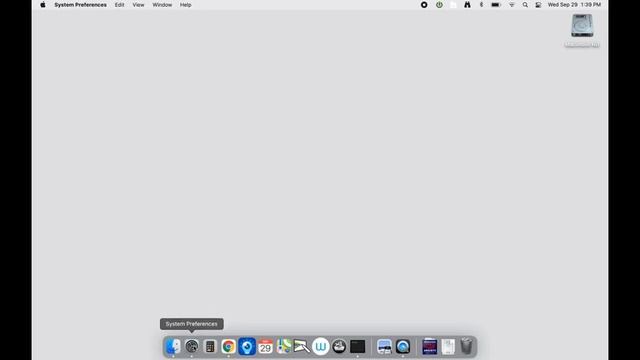Click the black ring recording icon in menu bar
640x360 pixels.
point(424,5)
